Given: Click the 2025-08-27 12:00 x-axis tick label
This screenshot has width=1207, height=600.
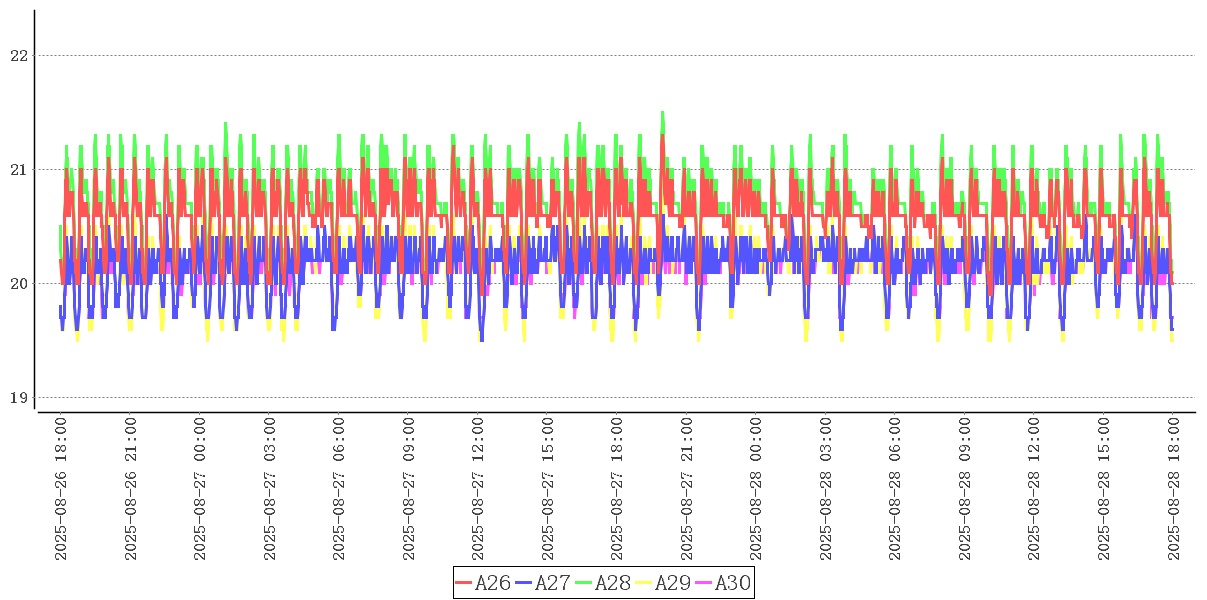Looking at the screenshot, I should click(478, 489).
